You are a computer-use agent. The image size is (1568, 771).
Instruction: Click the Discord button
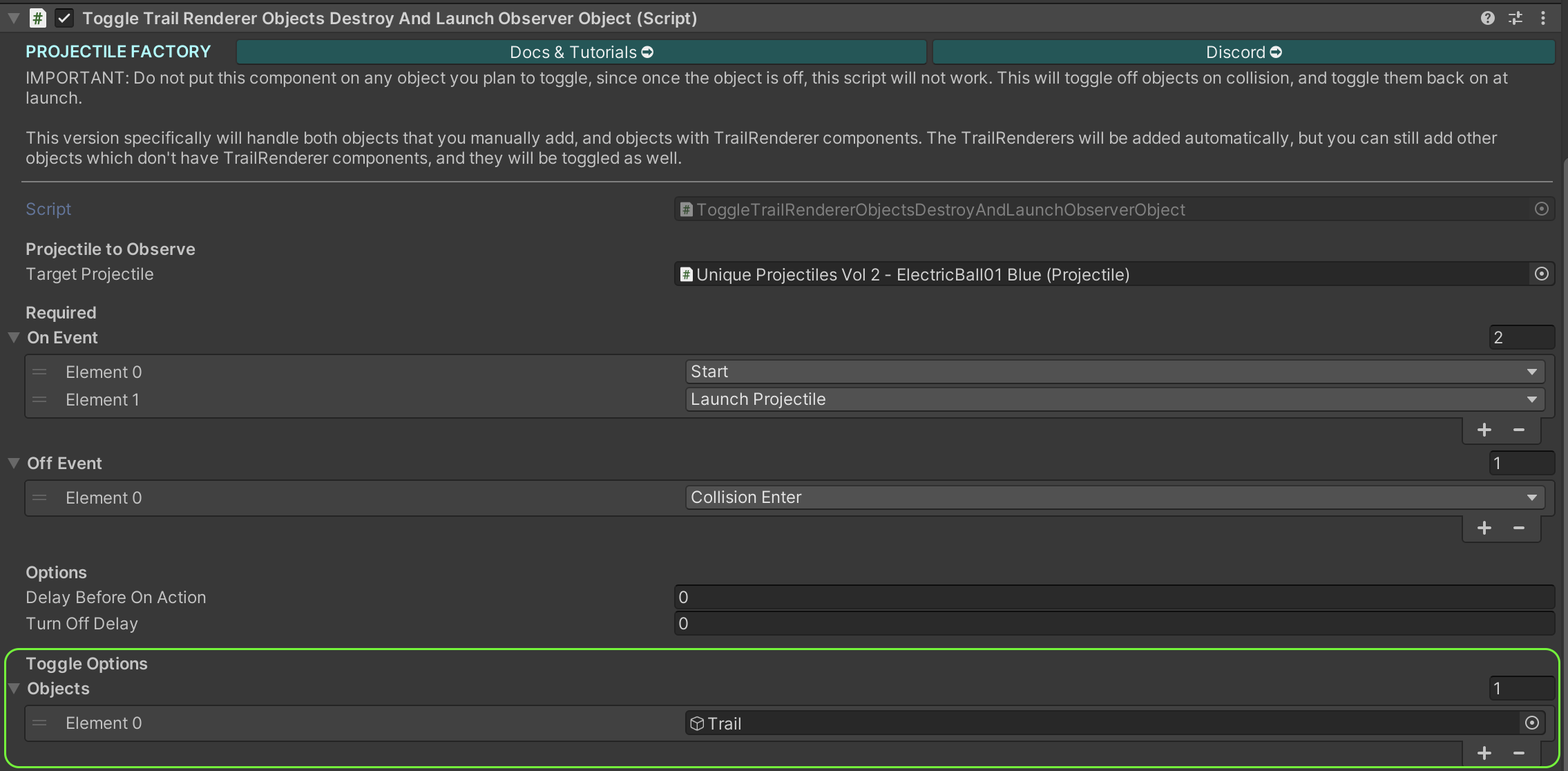point(1243,52)
